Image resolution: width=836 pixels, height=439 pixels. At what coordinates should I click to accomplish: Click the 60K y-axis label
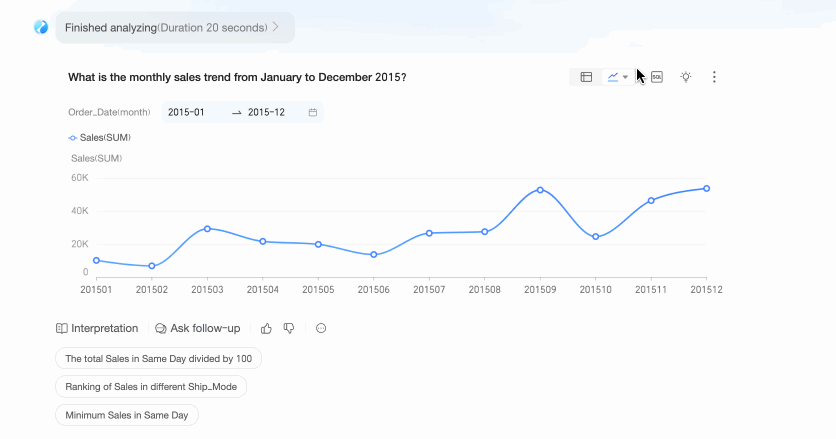click(80, 178)
